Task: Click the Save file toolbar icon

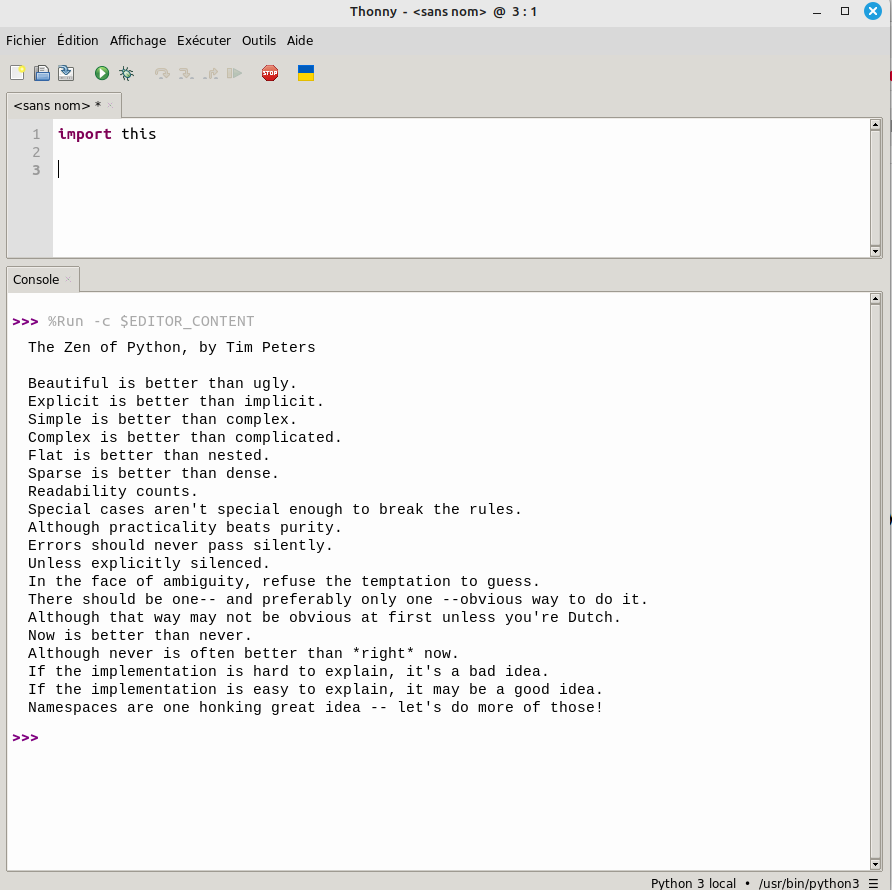Action: (66, 73)
